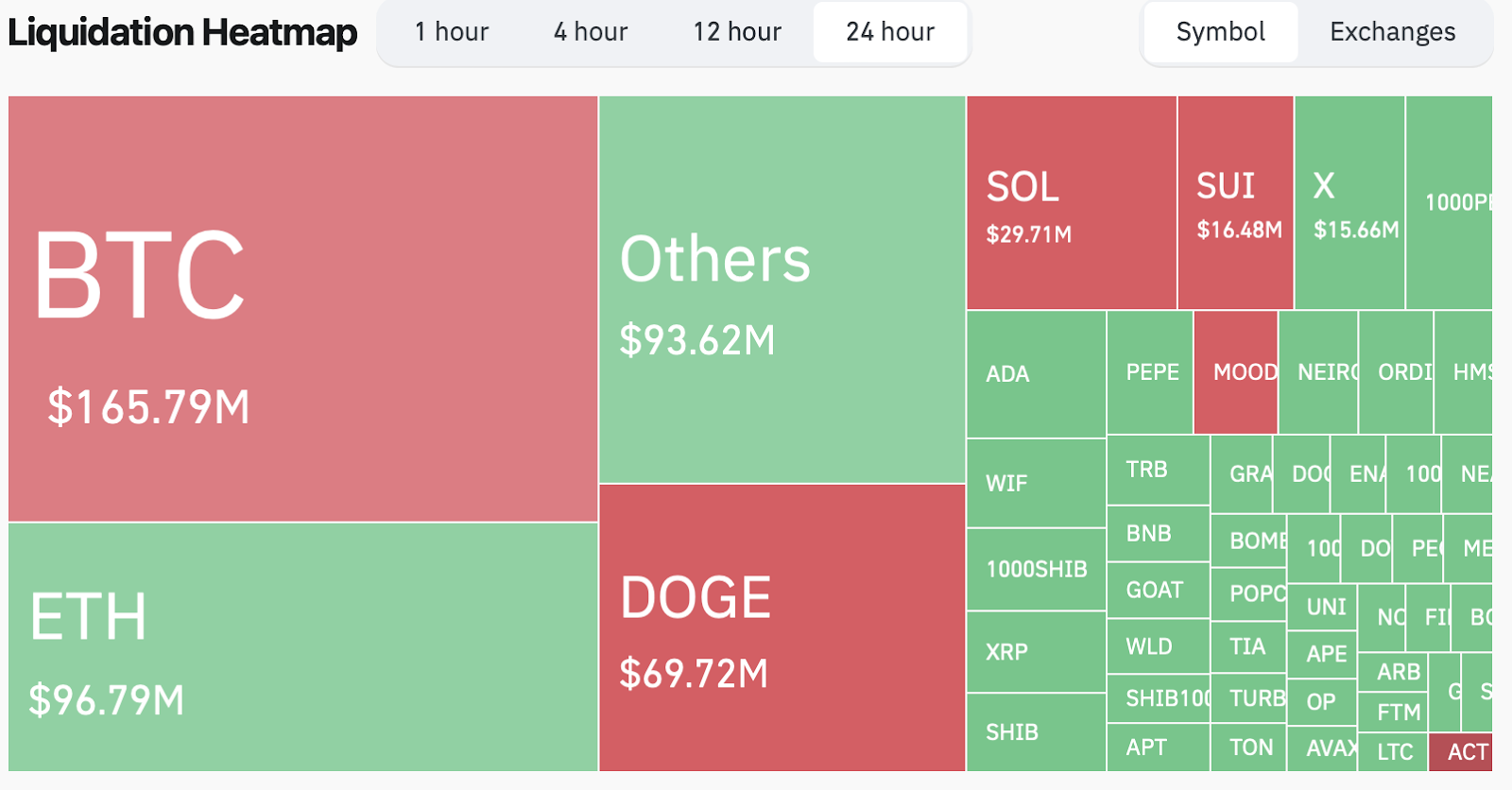Open the Others $93.62M tile

click(782, 289)
